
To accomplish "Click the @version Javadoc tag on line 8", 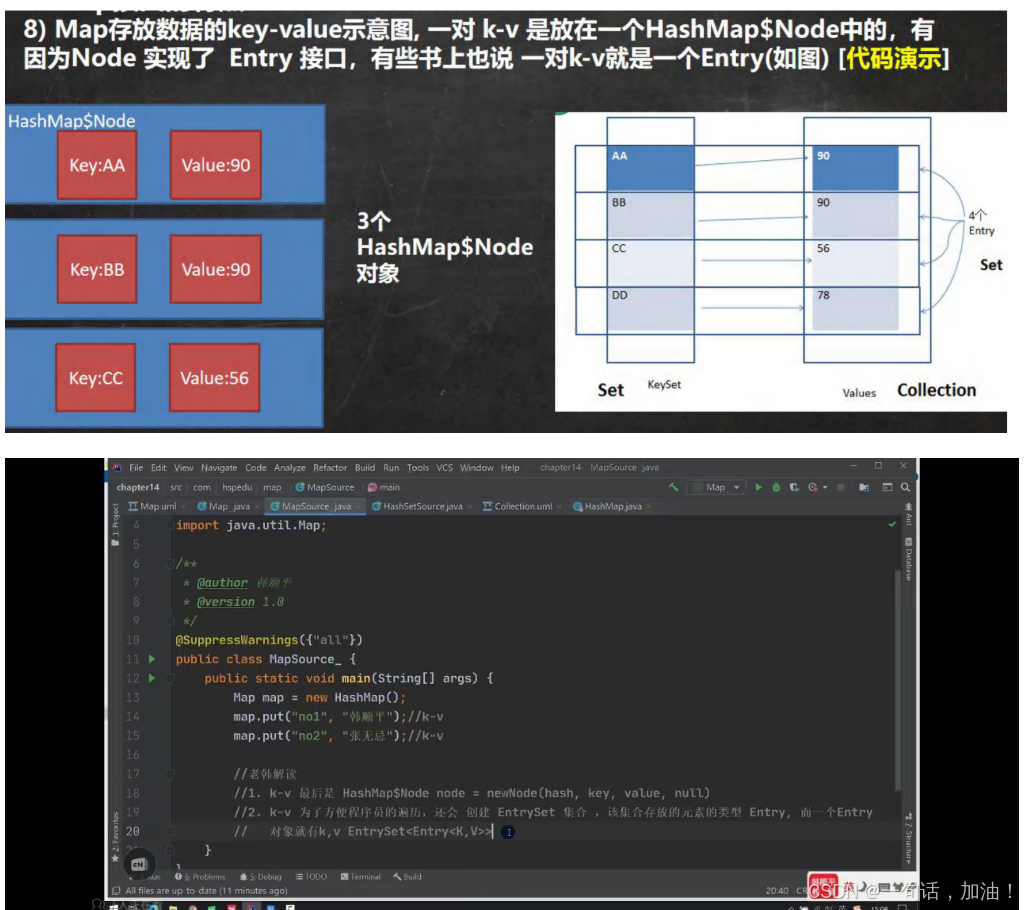I will pos(226,602).
